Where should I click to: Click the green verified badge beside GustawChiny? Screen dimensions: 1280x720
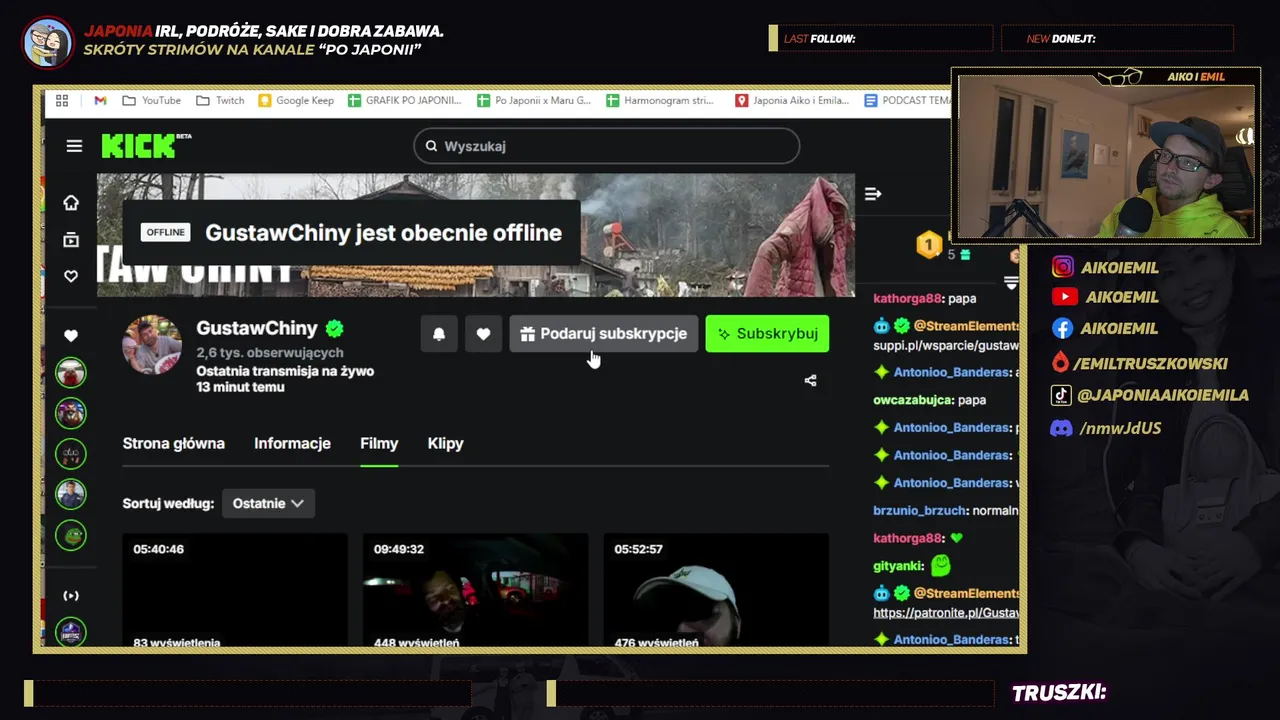(335, 328)
